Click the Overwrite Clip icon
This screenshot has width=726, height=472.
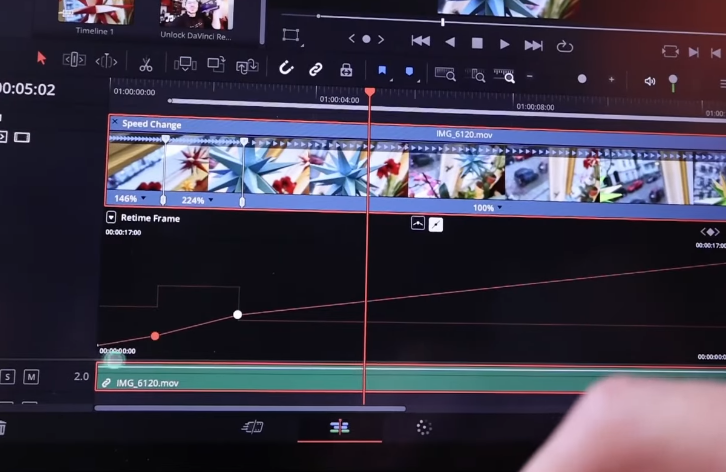216,64
